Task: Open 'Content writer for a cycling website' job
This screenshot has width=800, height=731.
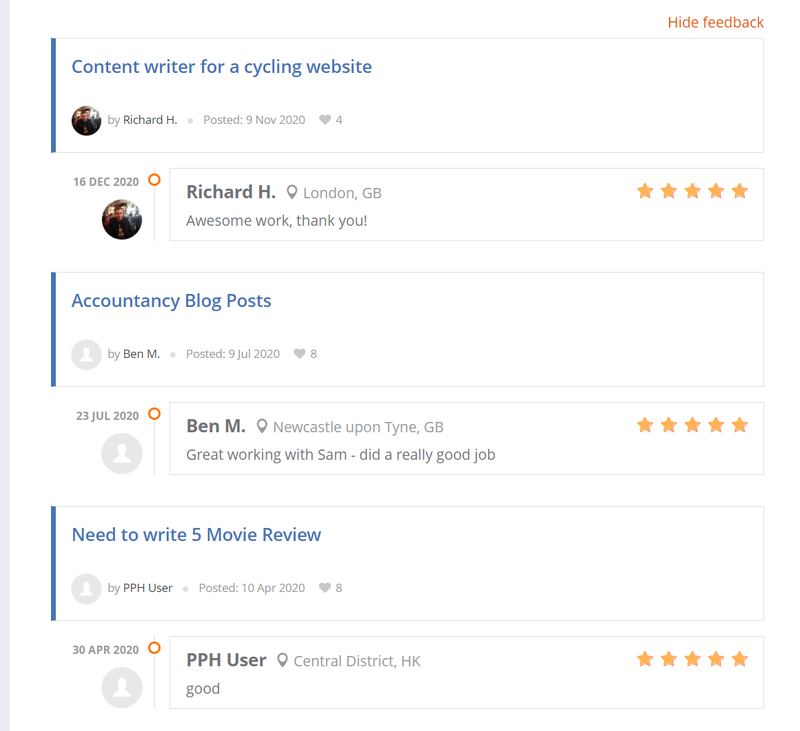Action: coord(221,67)
